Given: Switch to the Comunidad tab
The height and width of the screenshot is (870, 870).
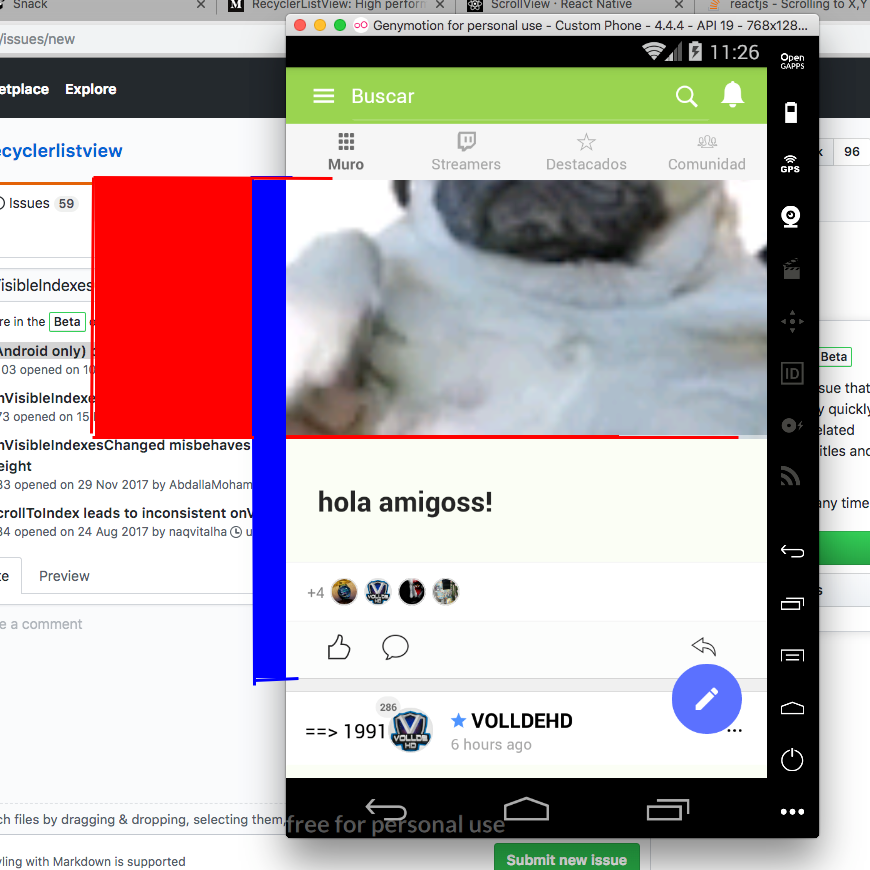Looking at the screenshot, I should [x=706, y=151].
